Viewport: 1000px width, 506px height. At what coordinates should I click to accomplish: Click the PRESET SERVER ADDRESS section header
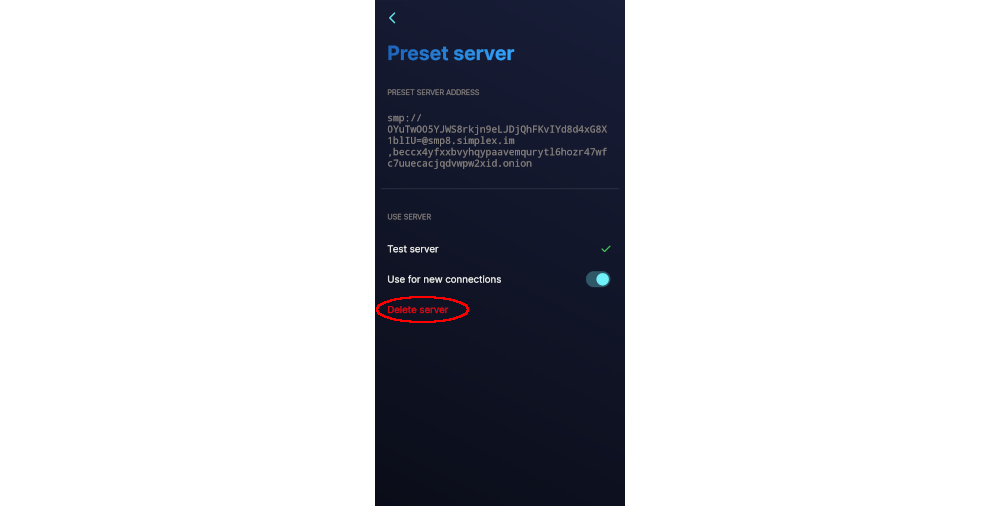tap(433, 93)
